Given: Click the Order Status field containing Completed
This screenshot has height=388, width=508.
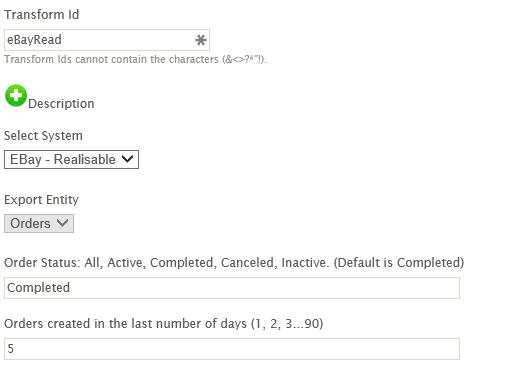Looking at the screenshot, I should click(232, 288).
